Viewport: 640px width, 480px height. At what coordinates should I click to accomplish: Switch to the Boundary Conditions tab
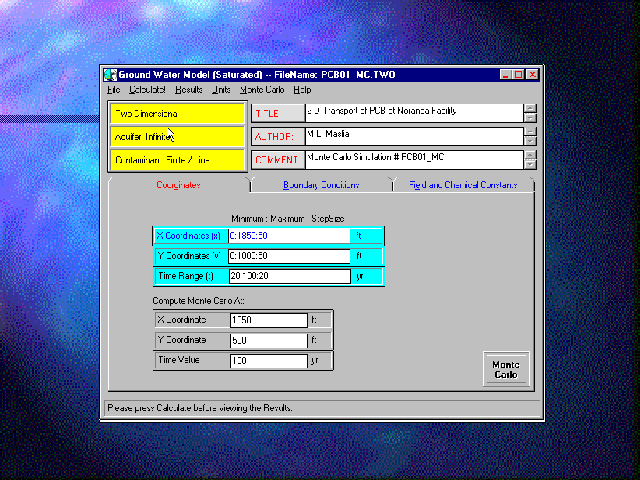coord(321,185)
